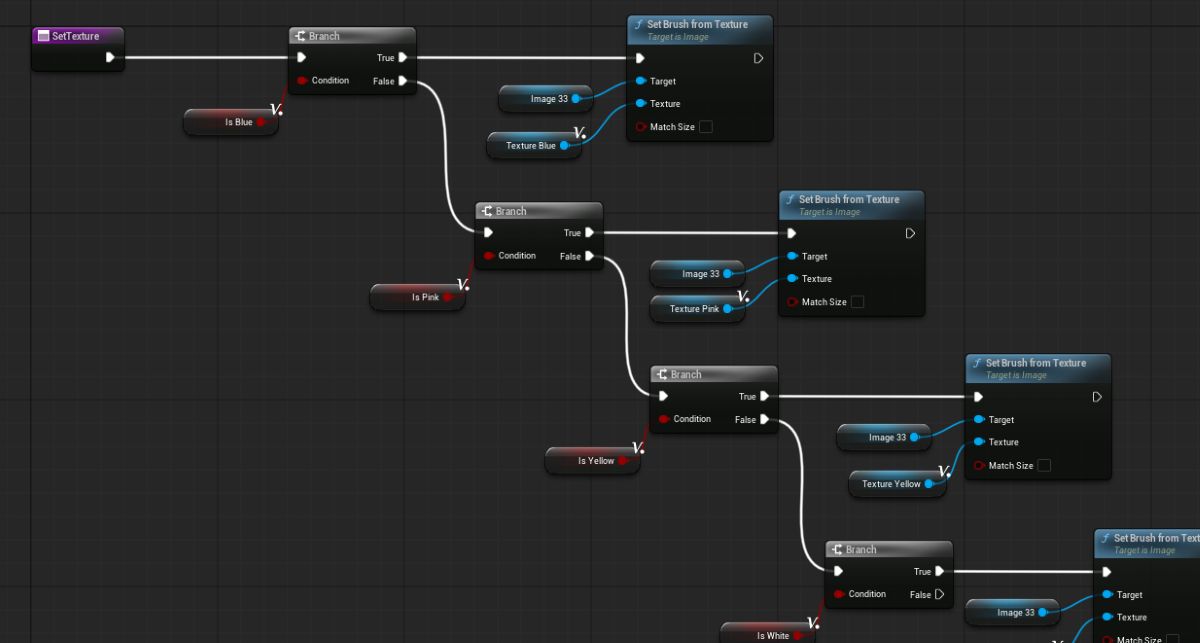This screenshot has height=643, width=1200.
Task: Select the Is White variable node
Action: click(767, 635)
